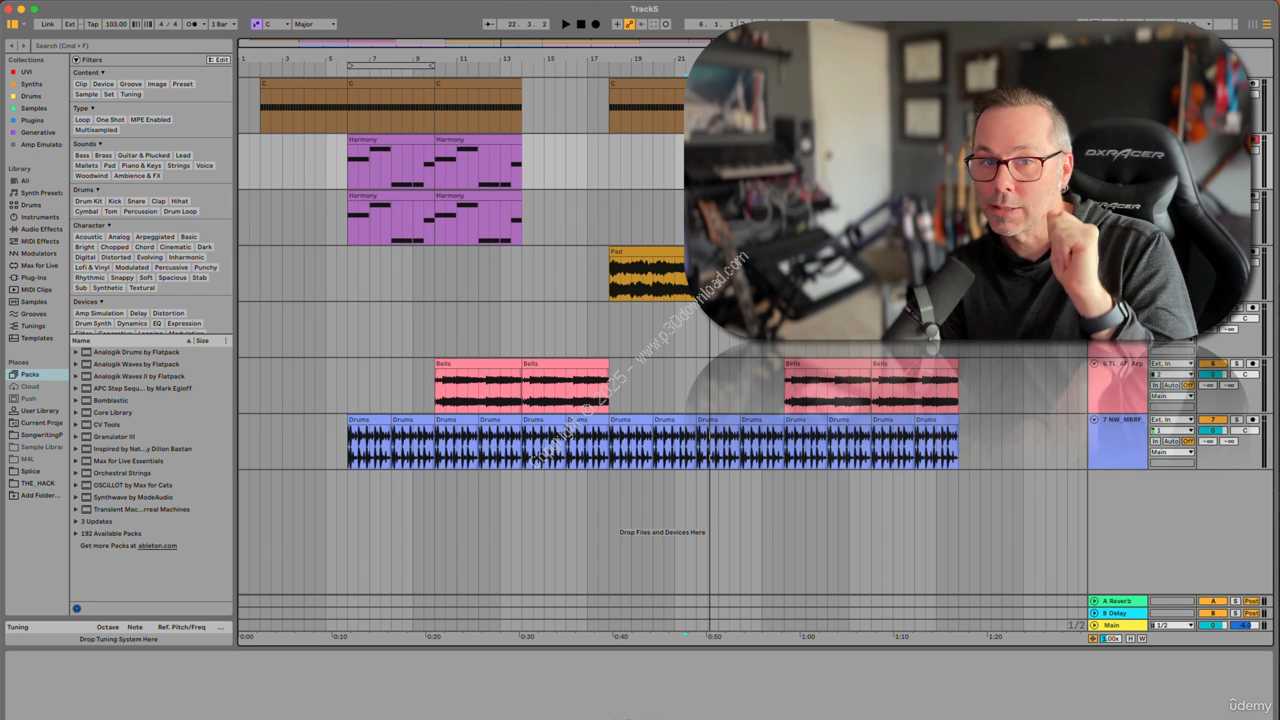This screenshot has width=1280, height=720.
Task: Select the Drum Kit filter tag
Action: click(88, 201)
